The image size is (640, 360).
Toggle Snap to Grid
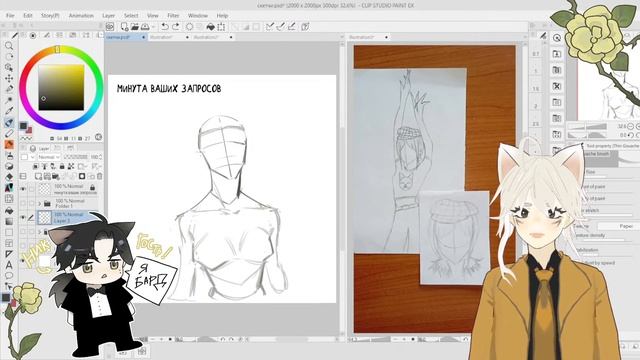click(x=291, y=27)
